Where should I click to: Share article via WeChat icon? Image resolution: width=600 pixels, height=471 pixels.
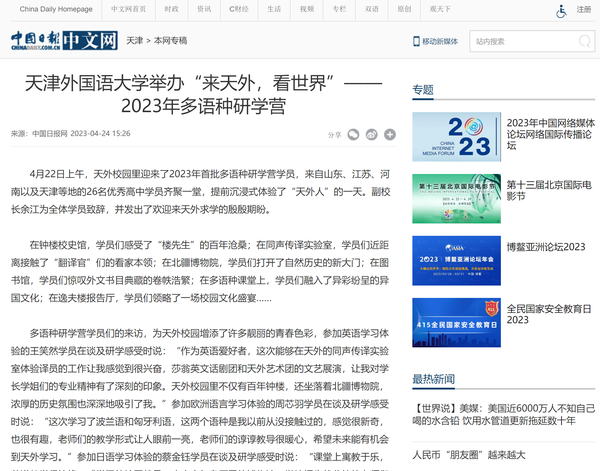[353, 134]
